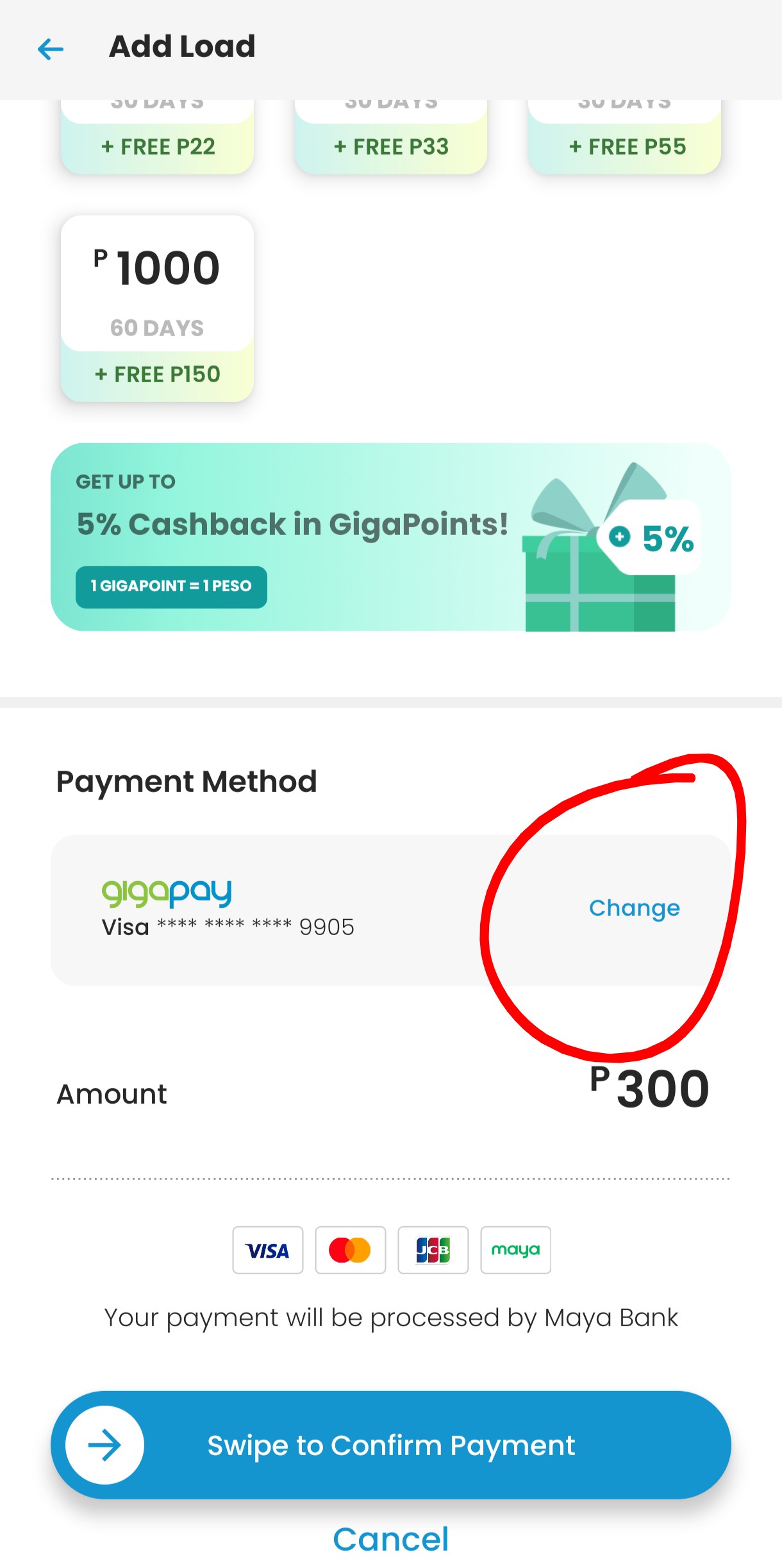Screen dimensions: 782x1568
Task: Tap the Cancel link
Action: tap(391, 1539)
